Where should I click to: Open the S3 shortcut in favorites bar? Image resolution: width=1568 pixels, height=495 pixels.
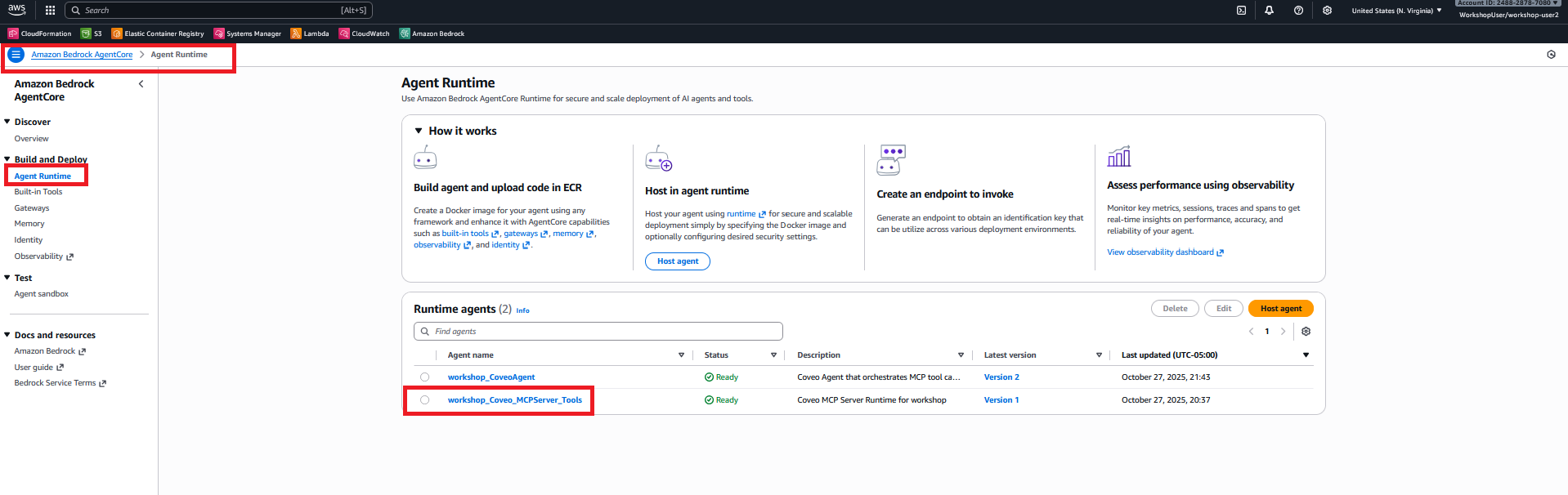click(x=92, y=33)
